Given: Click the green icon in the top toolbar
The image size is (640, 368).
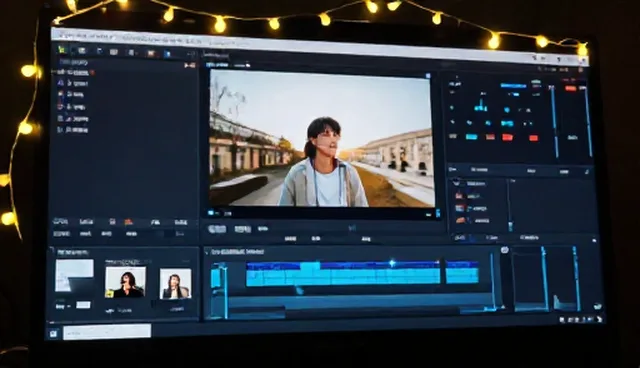Looking at the screenshot, I should tap(62, 49).
